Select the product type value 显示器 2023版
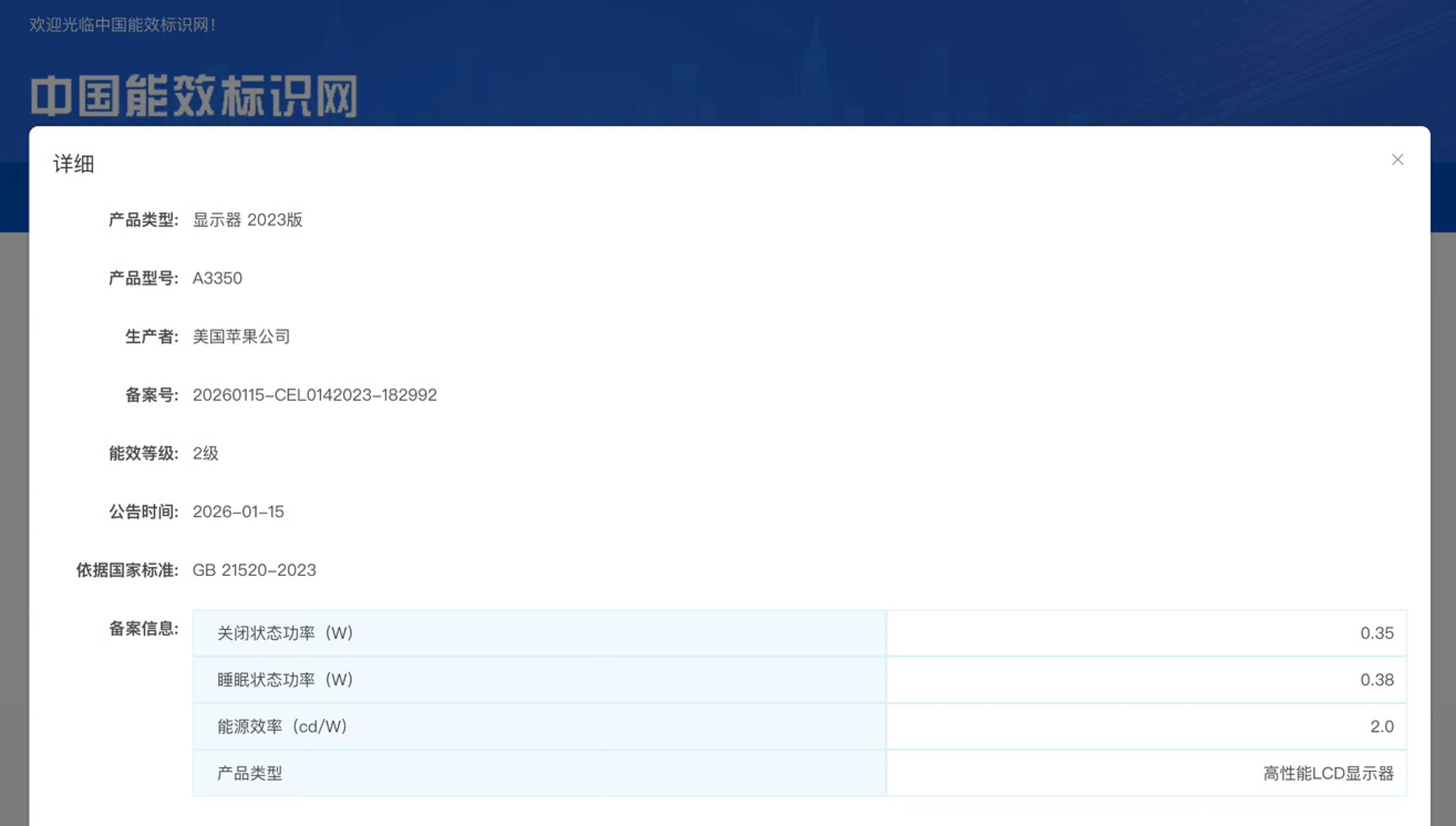1456x826 pixels. point(247,220)
